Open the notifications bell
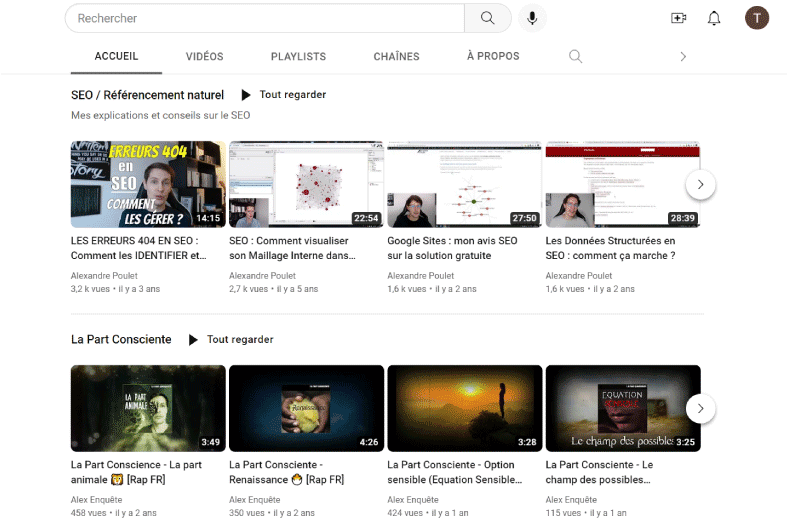The height and width of the screenshot is (530, 800). point(714,18)
